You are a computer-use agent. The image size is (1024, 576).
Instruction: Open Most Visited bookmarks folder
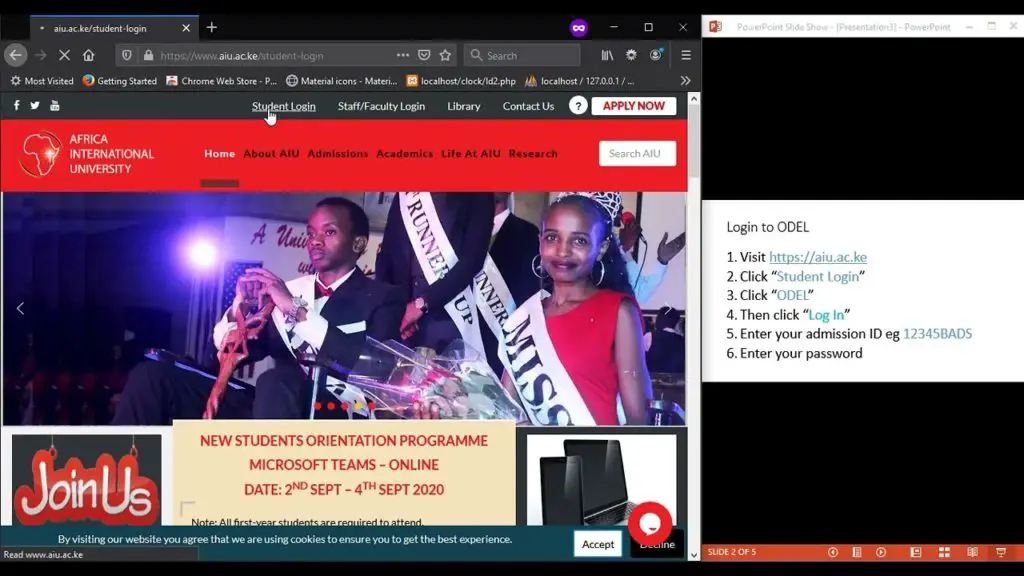(x=42, y=81)
